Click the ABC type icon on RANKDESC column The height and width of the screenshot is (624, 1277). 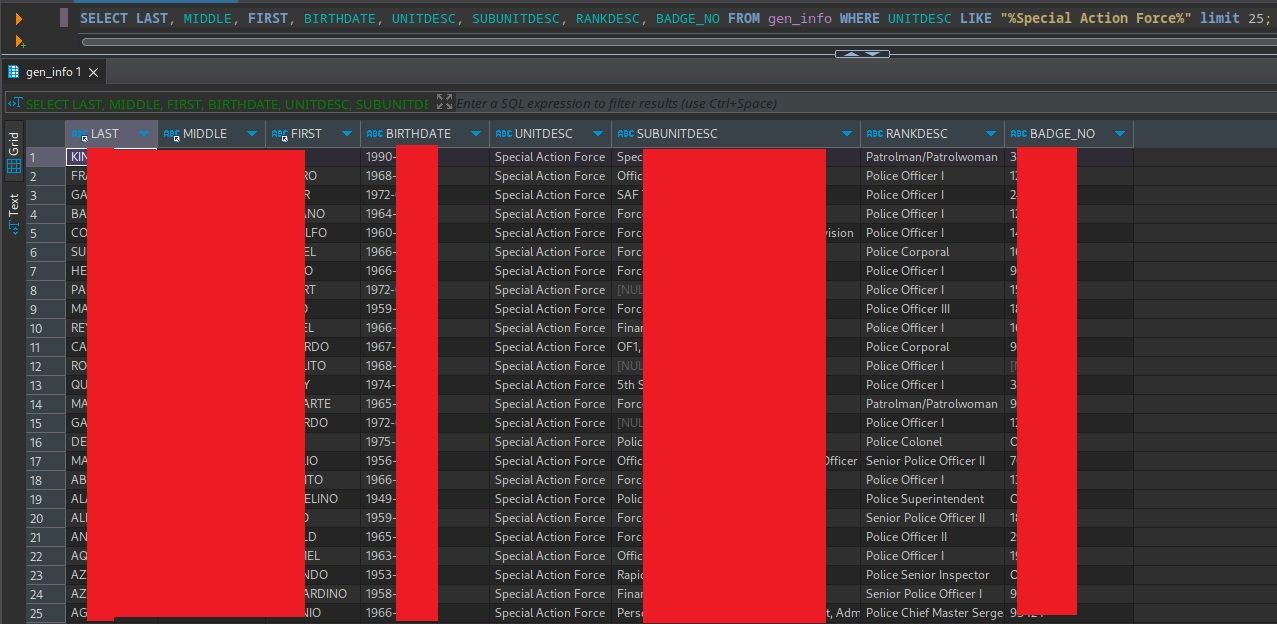875,134
